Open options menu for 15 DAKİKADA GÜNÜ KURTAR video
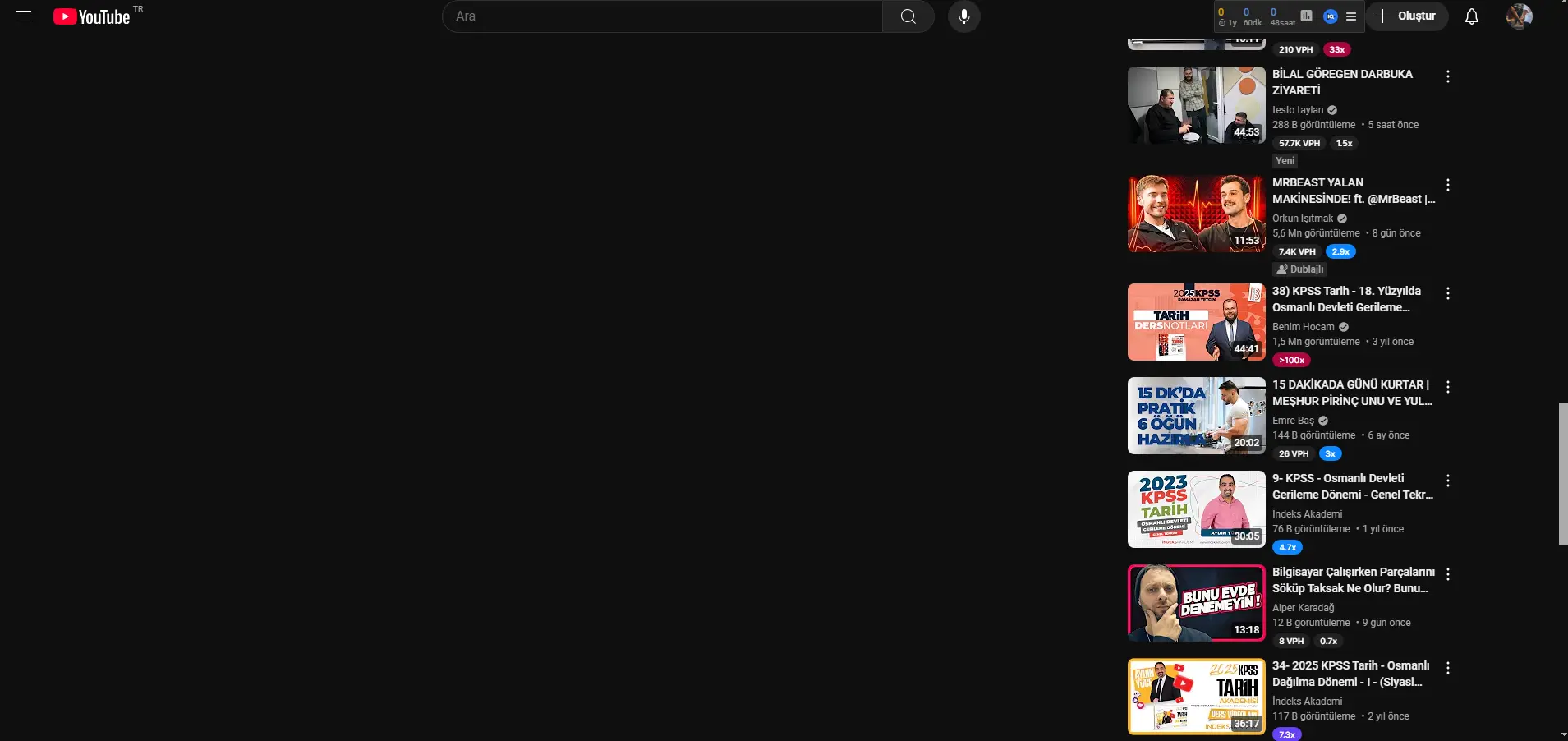 1448,387
